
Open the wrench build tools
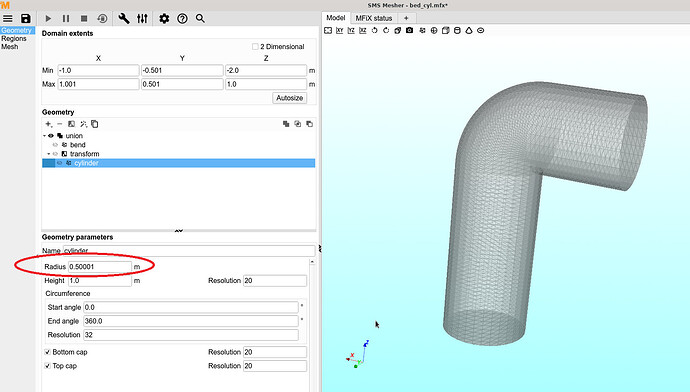tap(124, 18)
